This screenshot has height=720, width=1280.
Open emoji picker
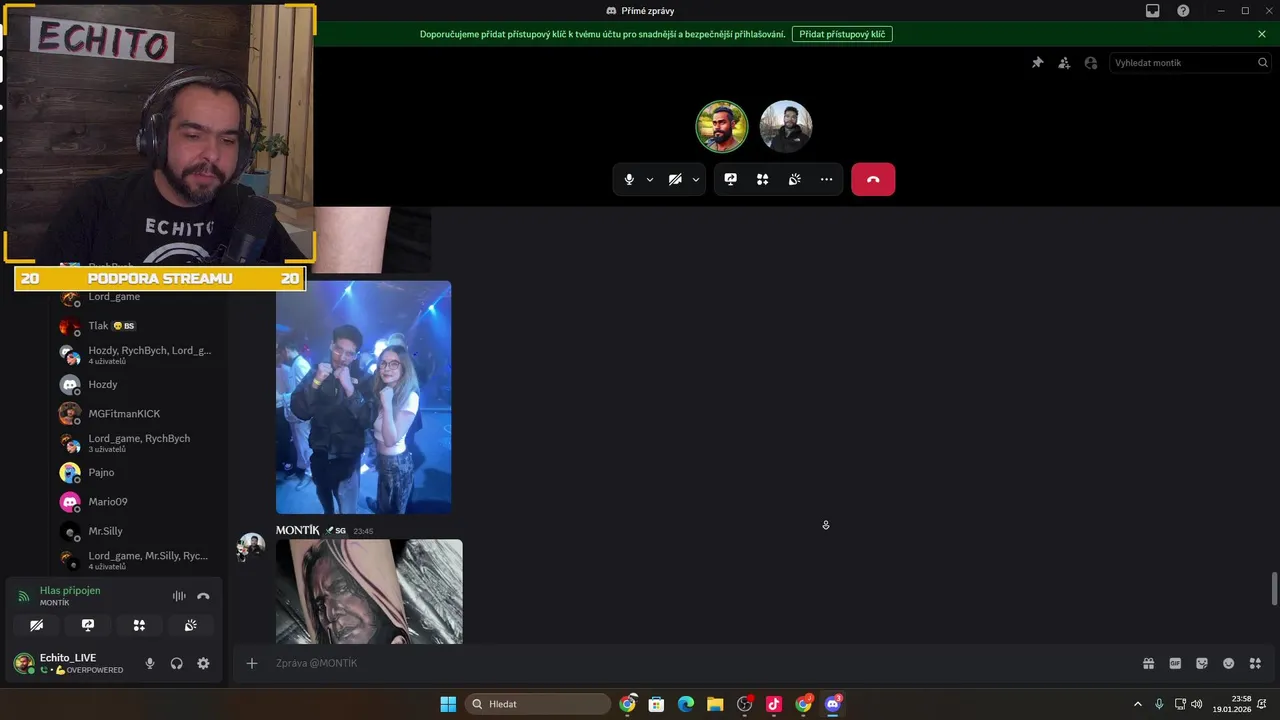(x=1229, y=663)
